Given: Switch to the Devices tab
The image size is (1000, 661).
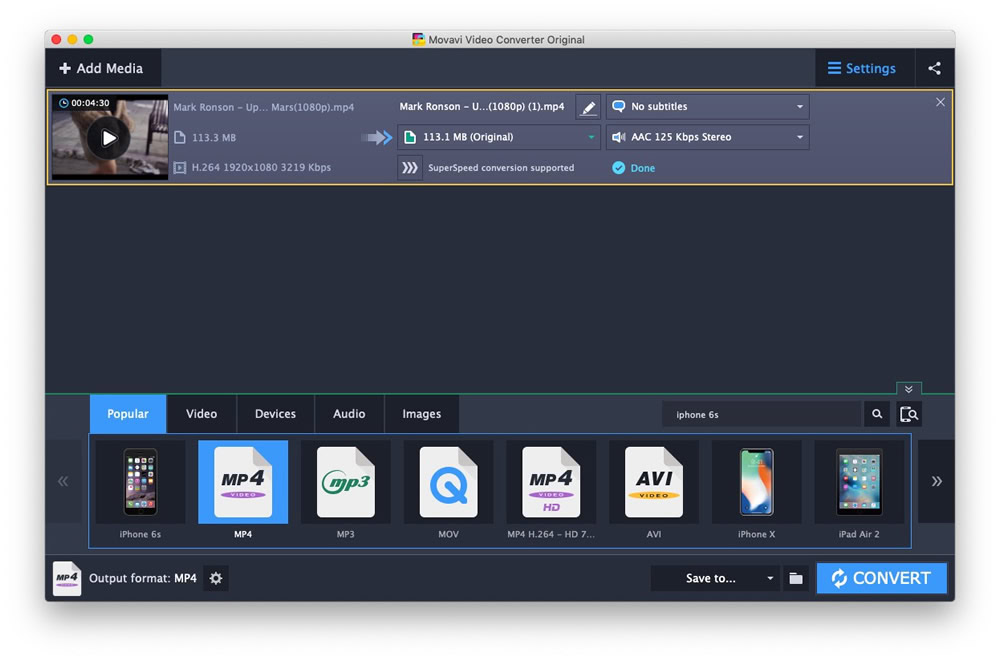Looking at the screenshot, I should pos(276,414).
